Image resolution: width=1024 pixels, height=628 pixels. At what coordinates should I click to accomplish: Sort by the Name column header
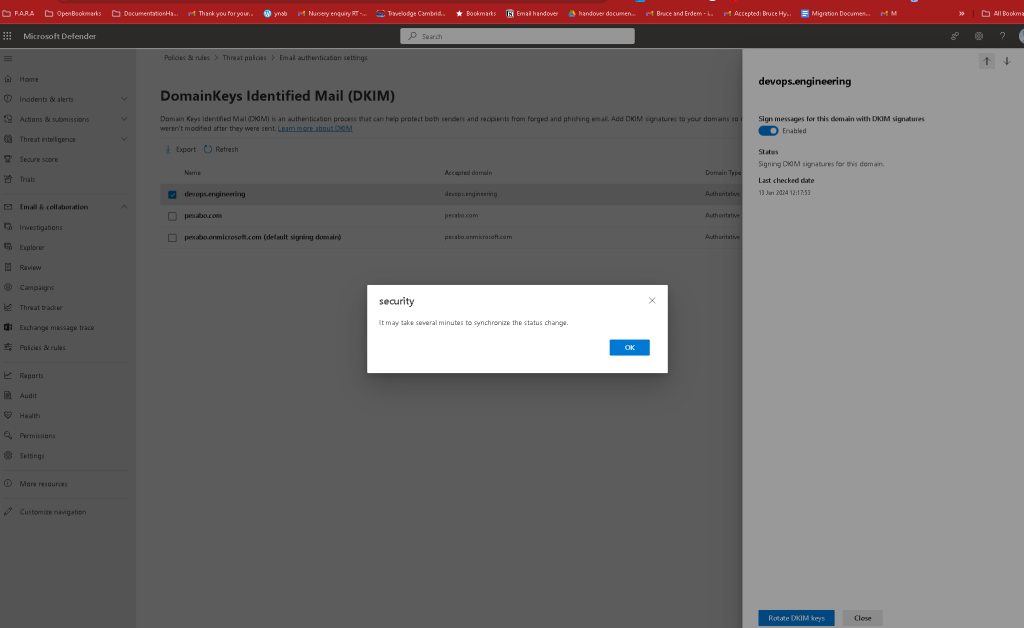point(192,173)
